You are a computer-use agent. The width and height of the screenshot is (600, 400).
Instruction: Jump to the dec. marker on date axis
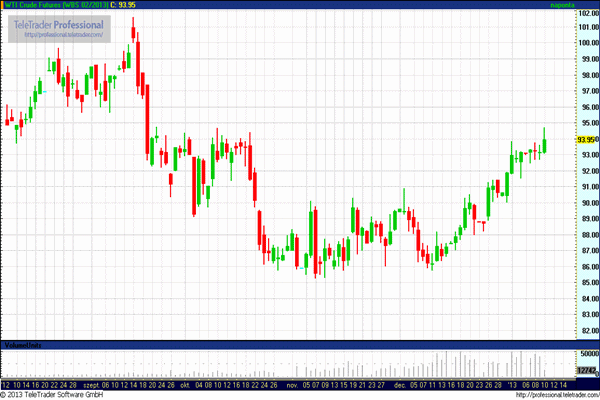400,383
